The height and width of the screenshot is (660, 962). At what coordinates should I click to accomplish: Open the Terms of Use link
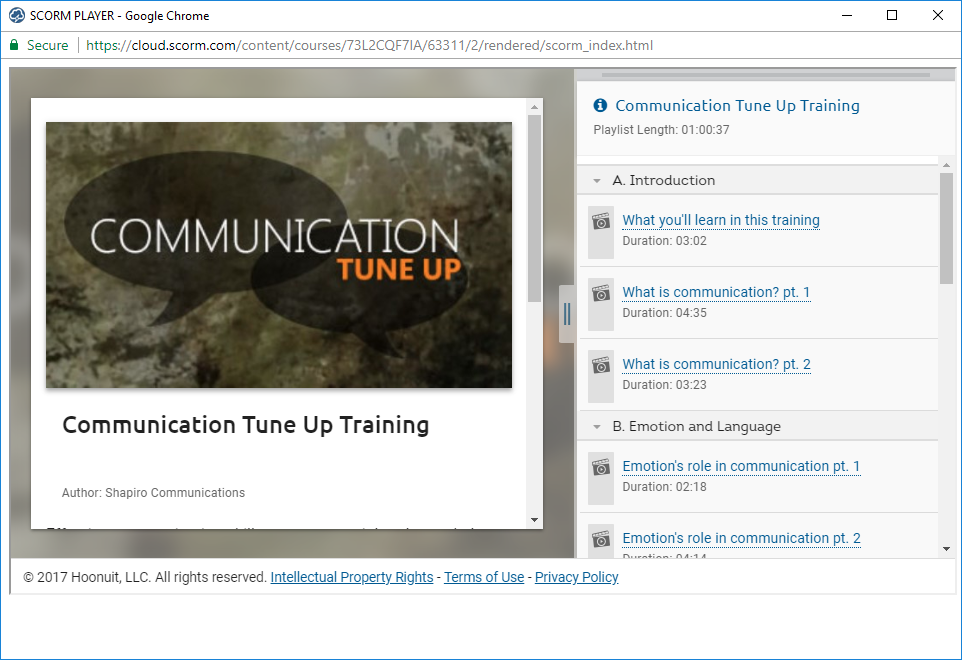click(484, 577)
